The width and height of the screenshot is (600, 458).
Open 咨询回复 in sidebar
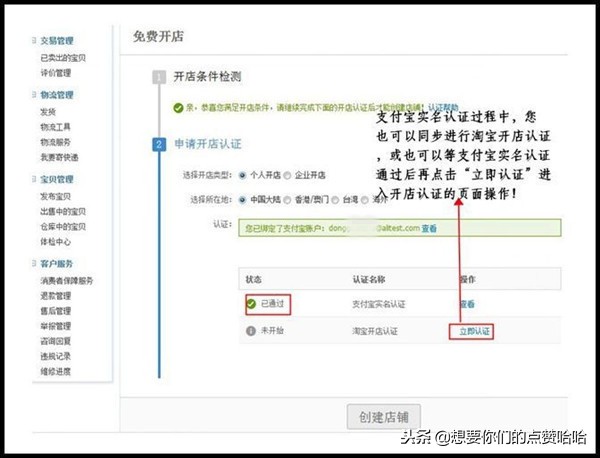click(x=55, y=341)
